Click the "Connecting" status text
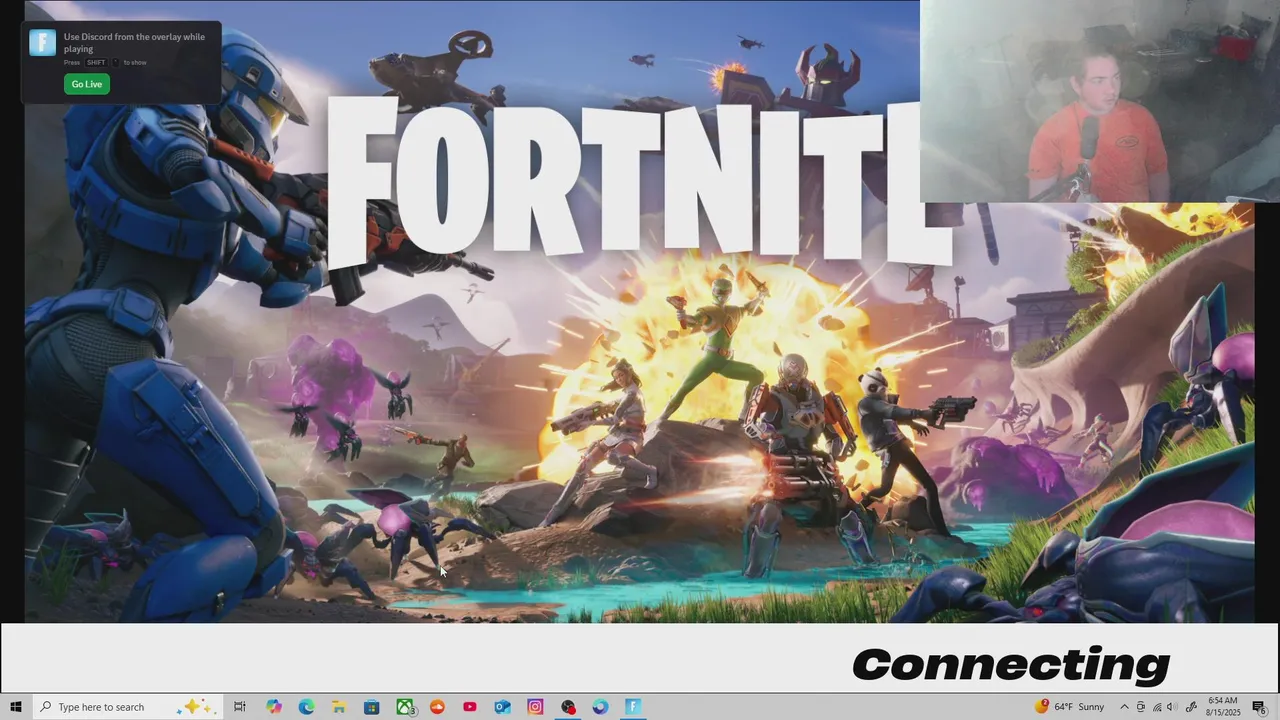Screen dimensions: 1280x720 [x=1011, y=665]
